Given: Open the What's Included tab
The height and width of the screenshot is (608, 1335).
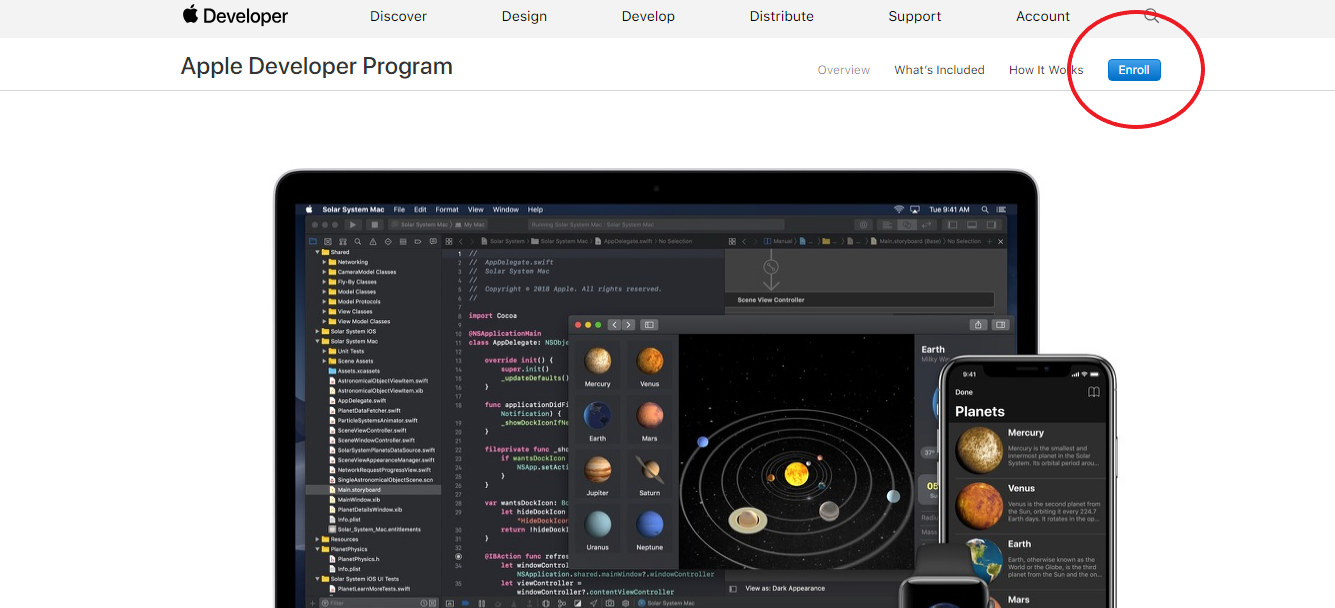Looking at the screenshot, I should coord(939,70).
